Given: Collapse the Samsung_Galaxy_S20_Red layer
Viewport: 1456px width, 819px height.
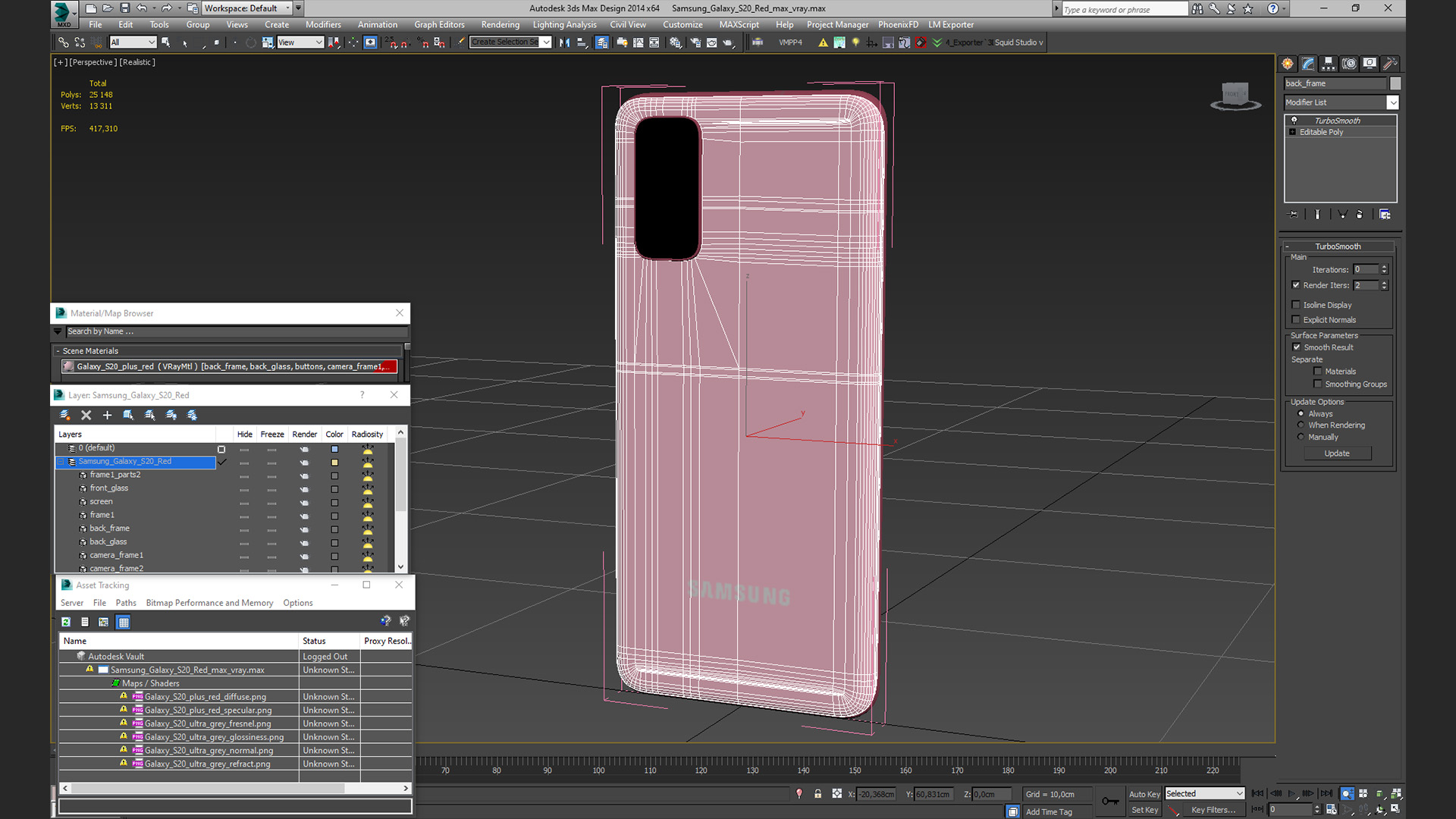Looking at the screenshot, I should point(61,462).
